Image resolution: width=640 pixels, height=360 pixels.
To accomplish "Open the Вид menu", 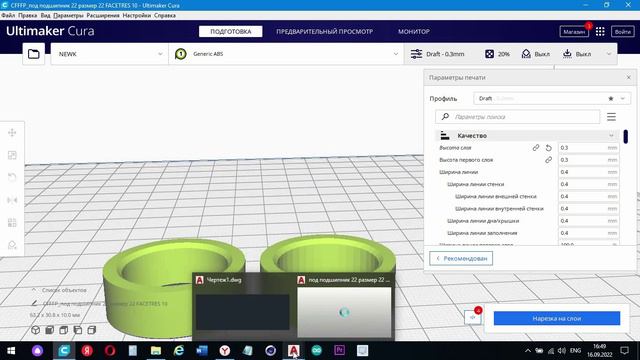I will click(45, 16).
